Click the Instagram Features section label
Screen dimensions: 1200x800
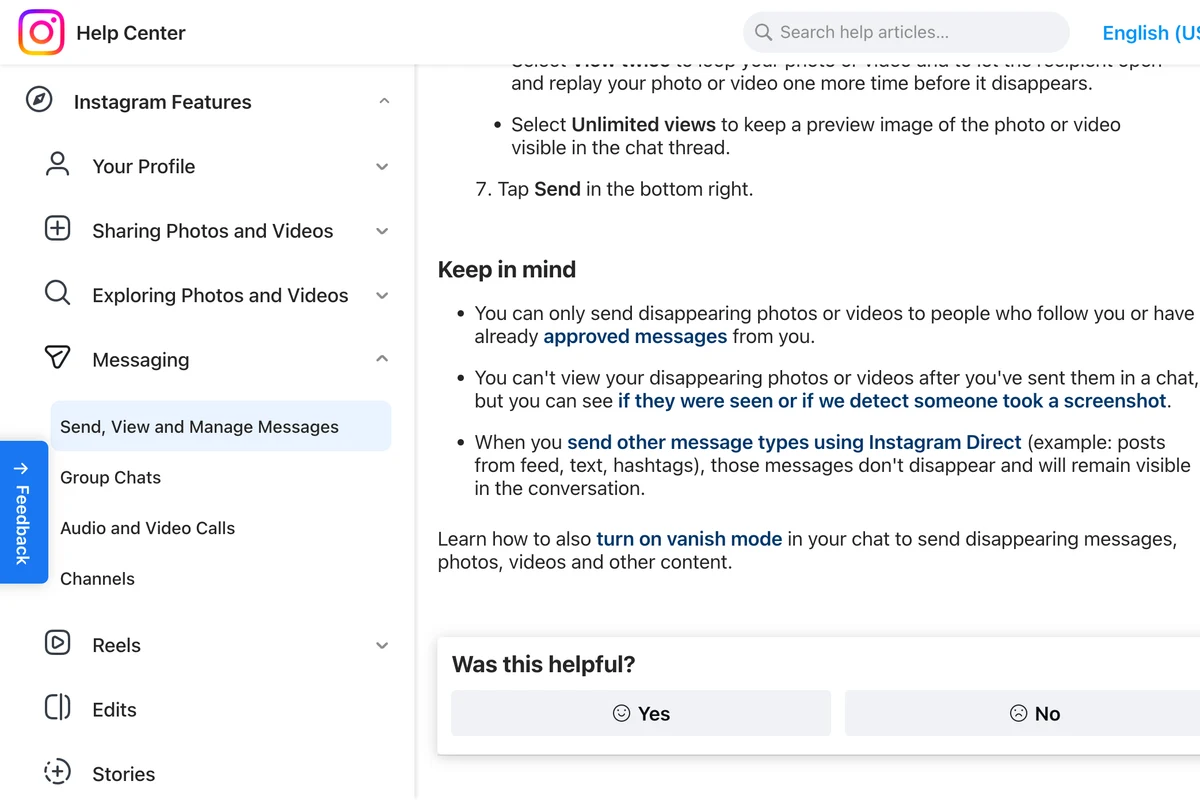pyautogui.click(x=162, y=102)
